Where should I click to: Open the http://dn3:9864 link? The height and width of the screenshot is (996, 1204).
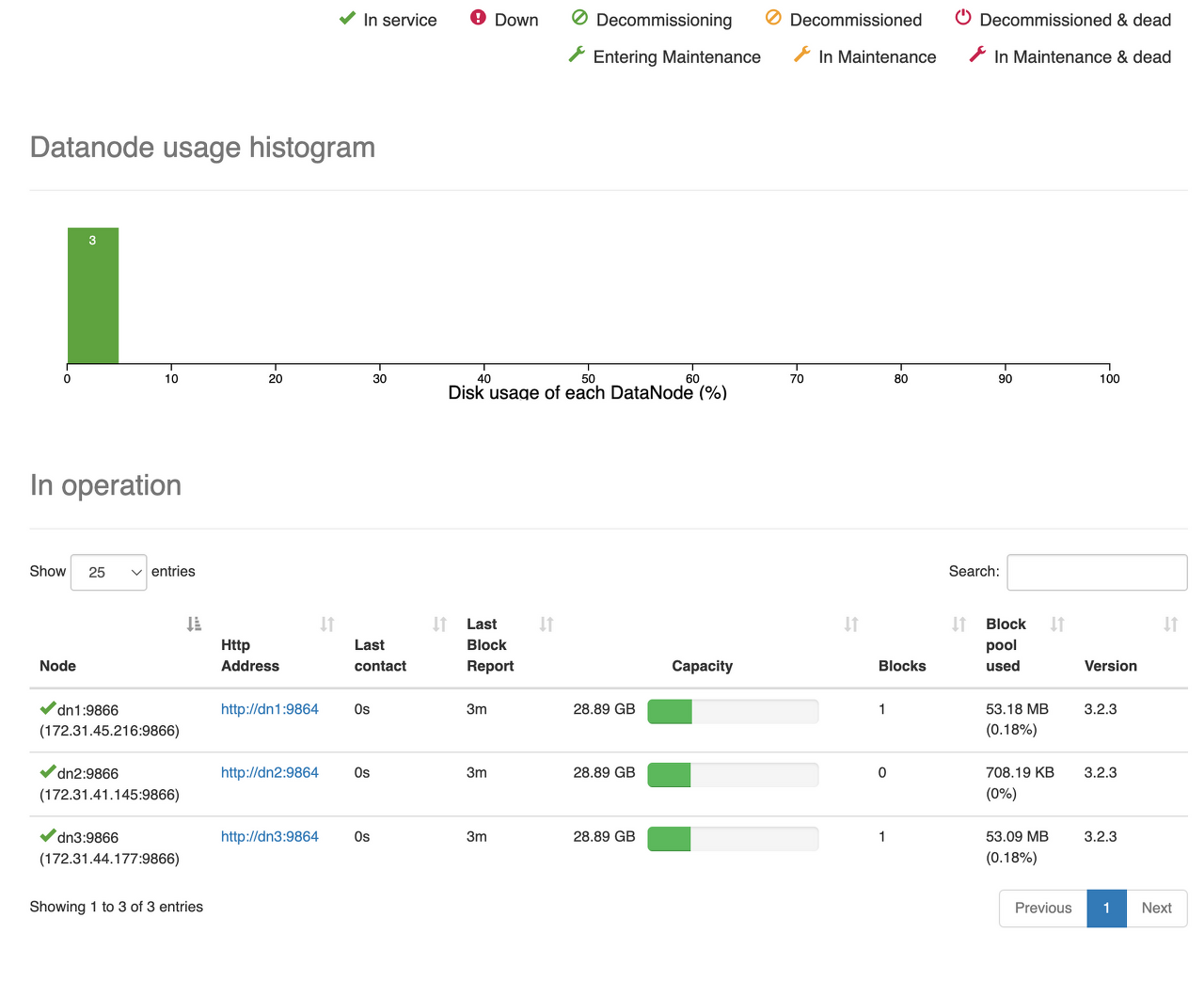pyautogui.click(x=270, y=837)
